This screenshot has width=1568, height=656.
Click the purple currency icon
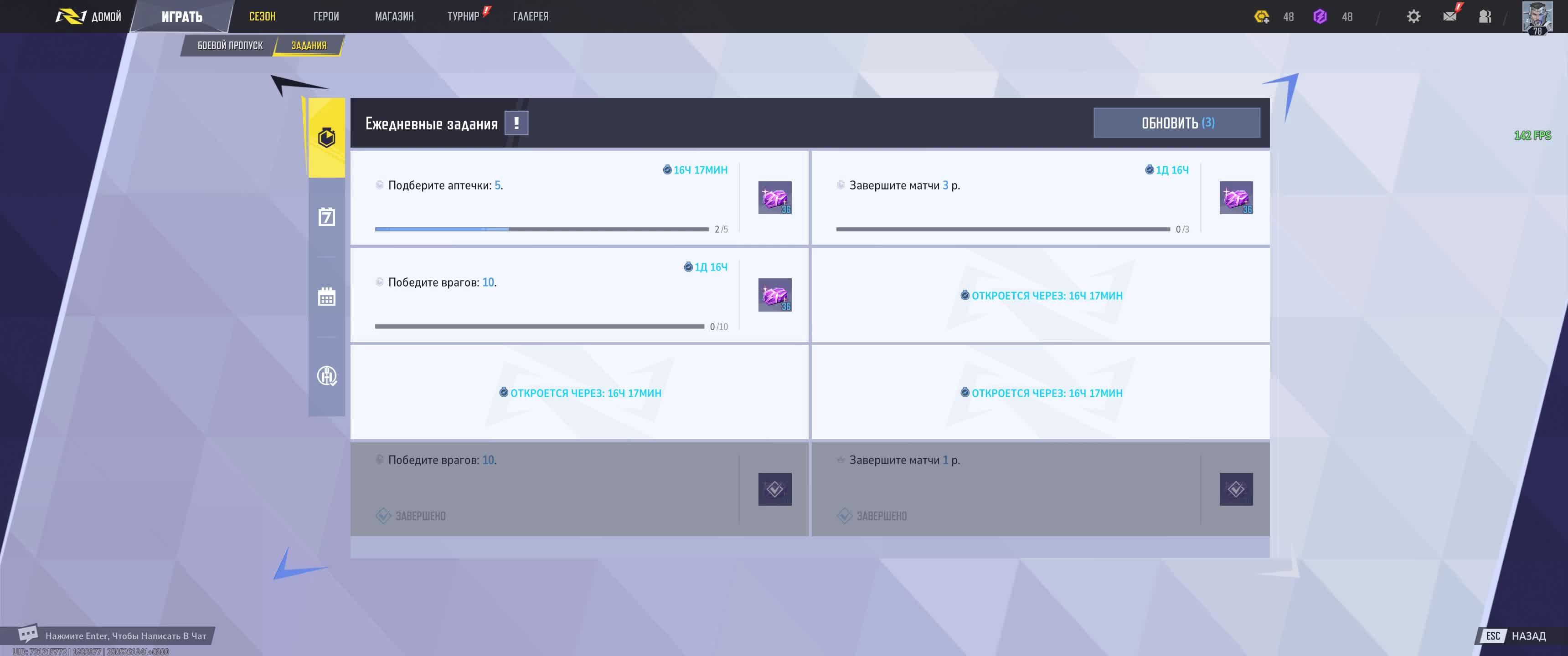pyautogui.click(x=1320, y=16)
